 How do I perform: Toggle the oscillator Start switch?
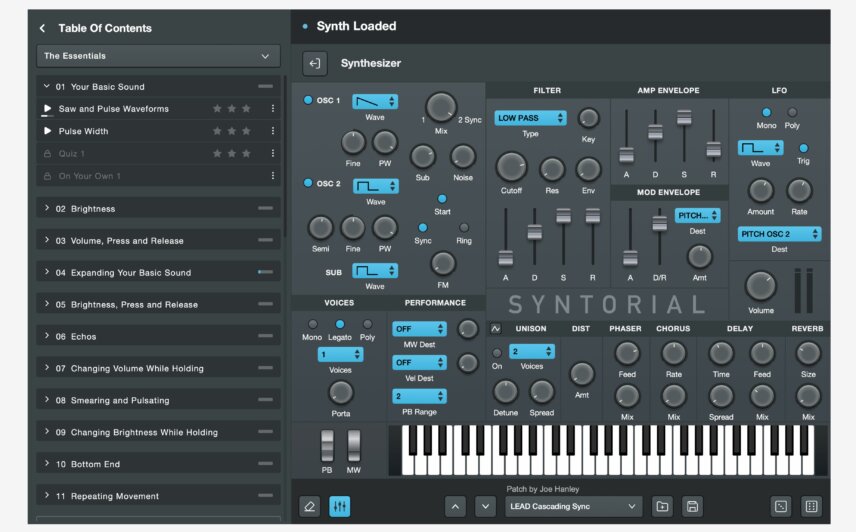coord(442,199)
